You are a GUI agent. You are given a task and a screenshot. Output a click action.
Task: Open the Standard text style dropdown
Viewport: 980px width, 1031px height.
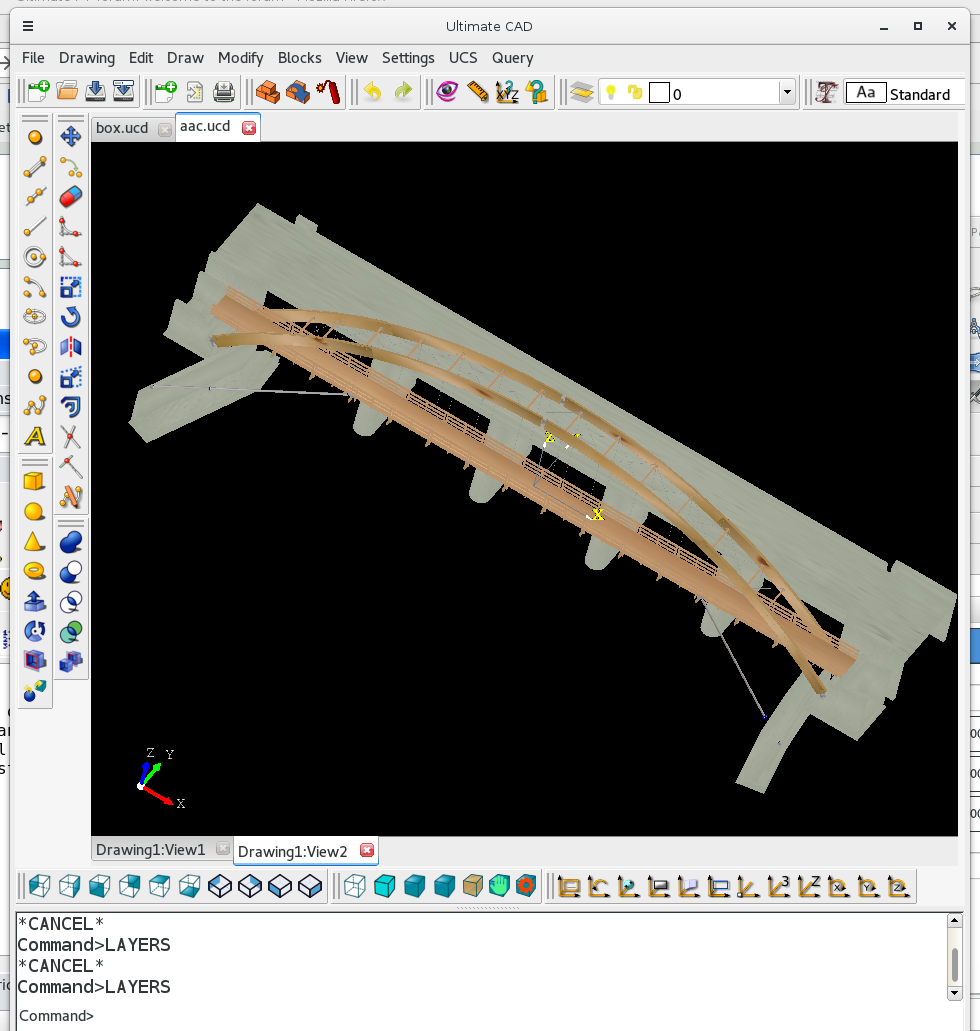(x=919, y=94)
